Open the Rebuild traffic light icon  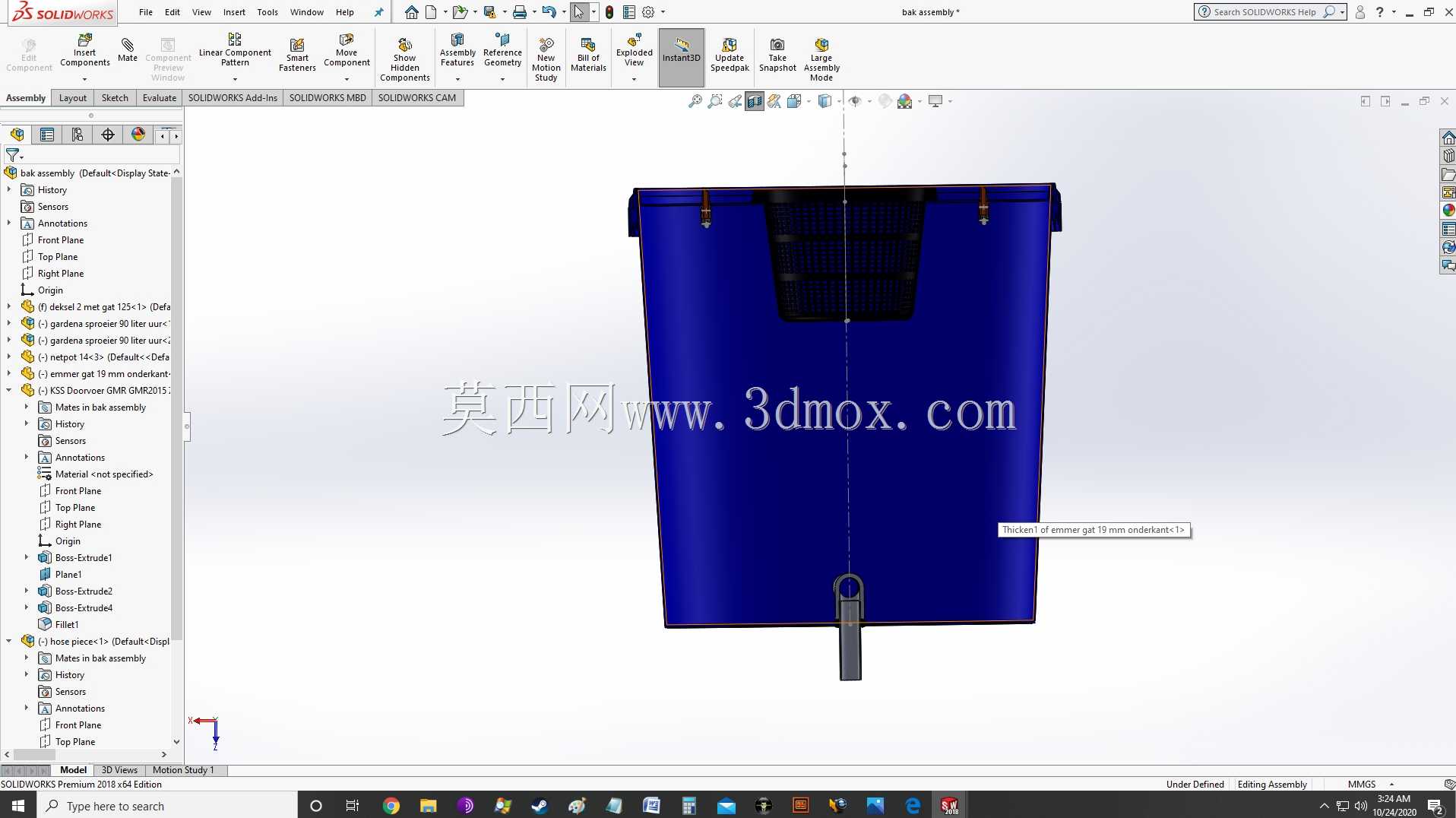(x=609, y=12)
